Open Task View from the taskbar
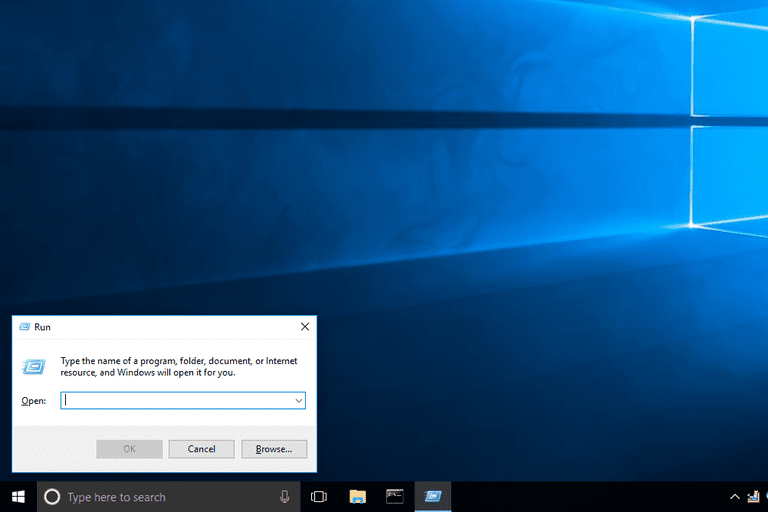768x512 pixels. [319, 497]
